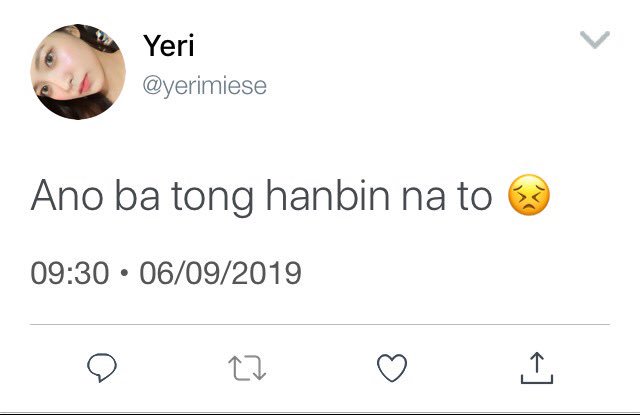Open tweet options with the down chevron
Screen dimensions: 640x415
click(x=595, y=40)
